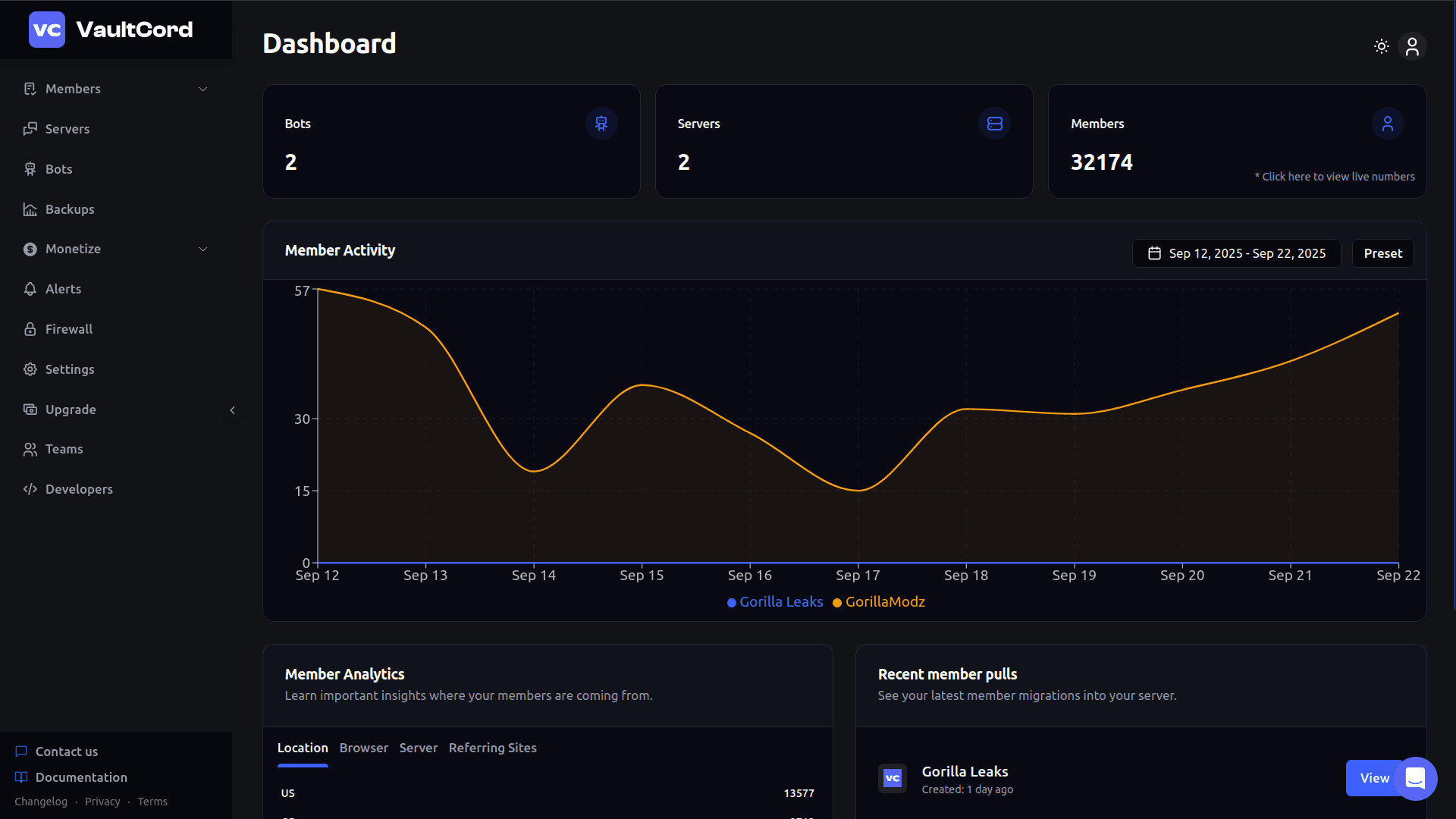
Task: Click the Sep 15 peak on the chart
Action: pos(642,385)
